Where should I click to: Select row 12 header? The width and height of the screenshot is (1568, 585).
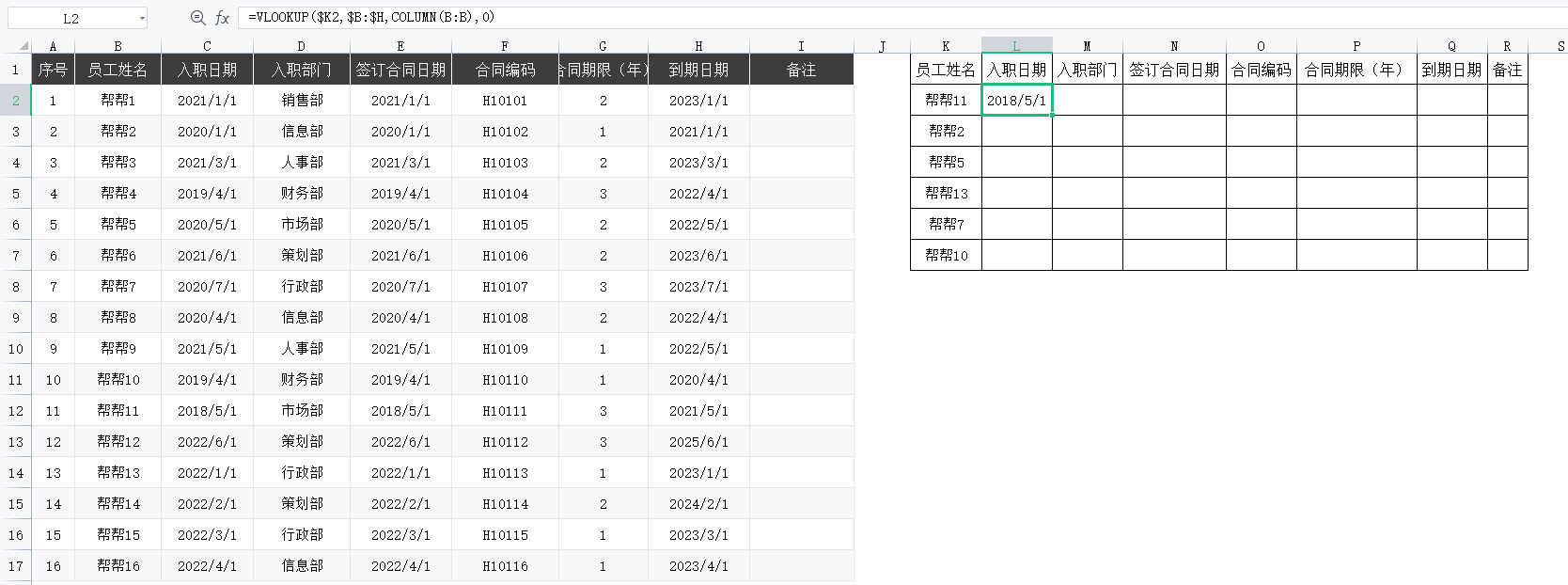tap(16, 411)
